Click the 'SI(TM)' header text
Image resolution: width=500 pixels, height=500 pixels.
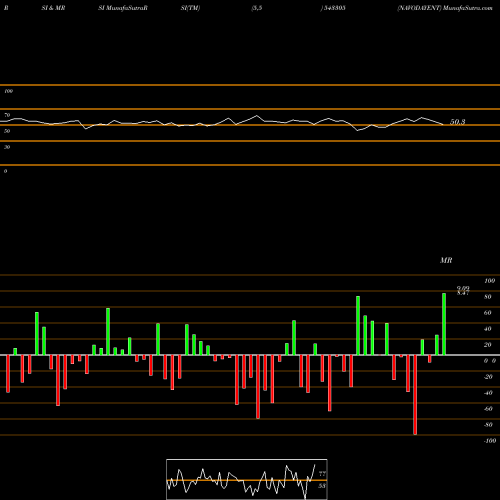point(190,8)
